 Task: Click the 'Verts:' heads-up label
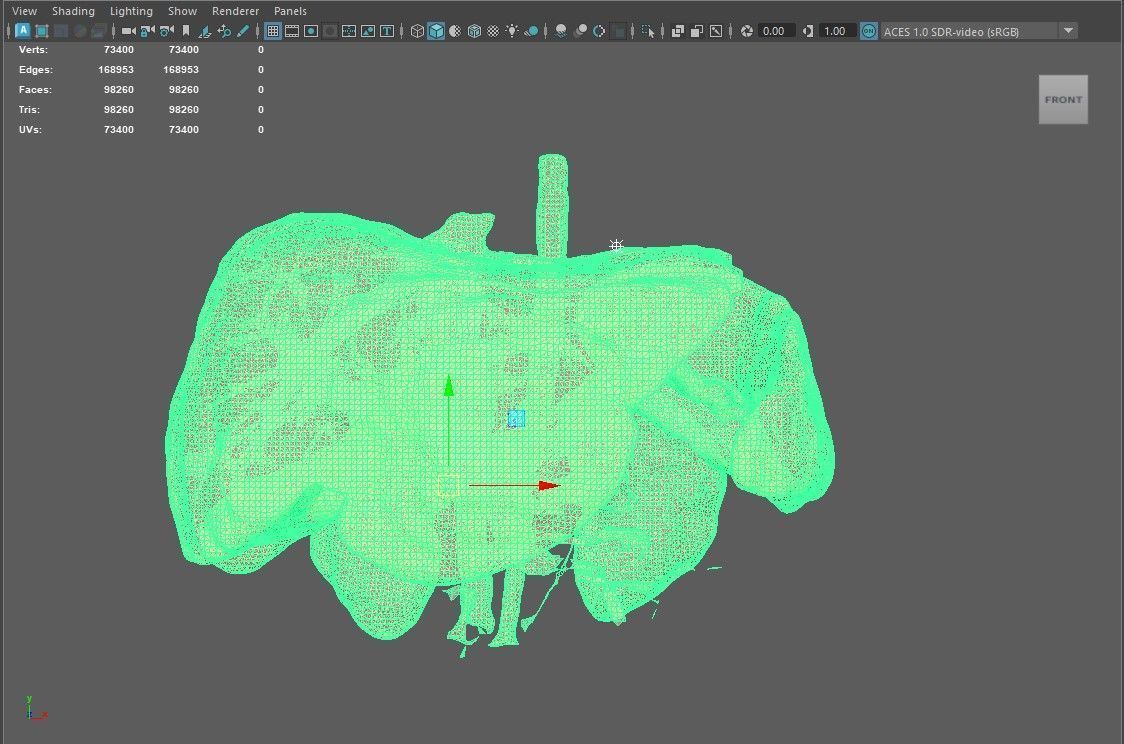(33, 49)
